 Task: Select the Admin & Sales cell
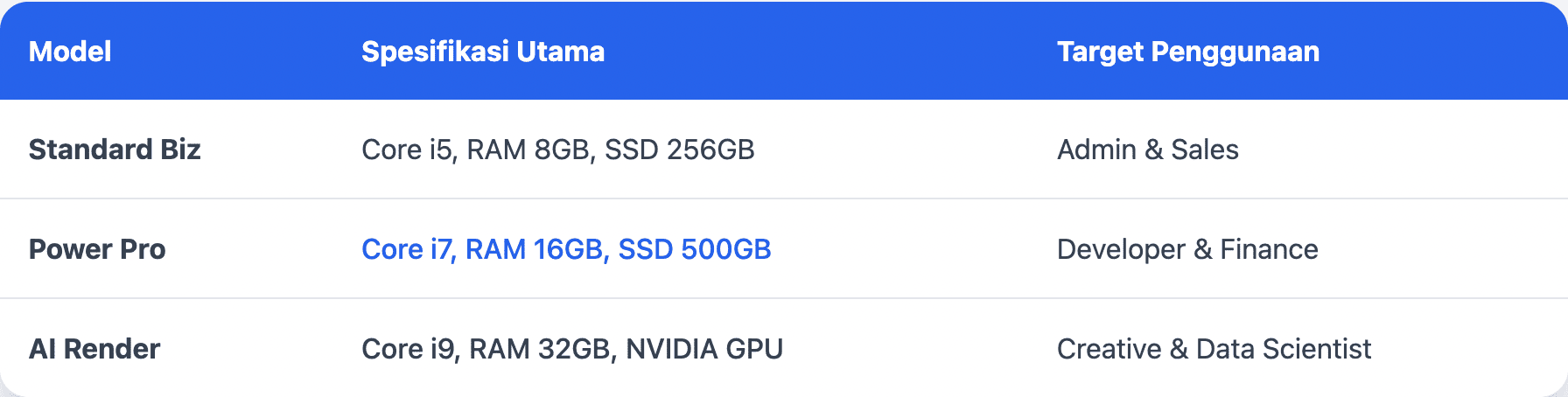pyautogui.click(x=1148, y=150)
